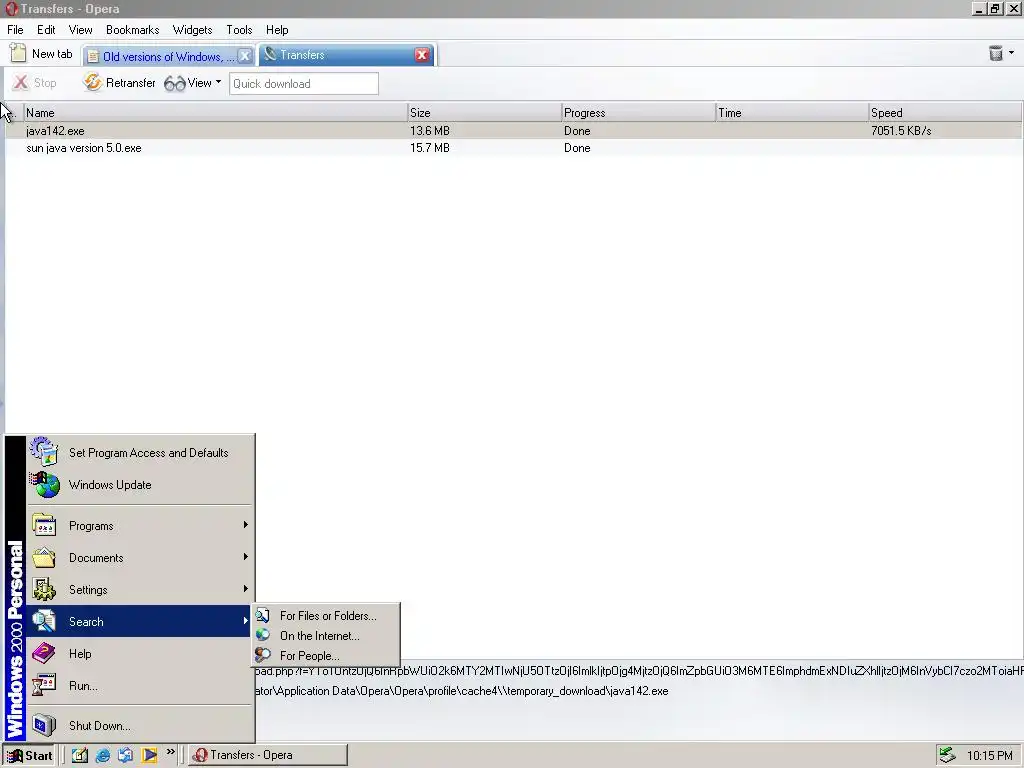Click Show Desktop quick launch icon
Image resolution: width=1024 pixels, height=768 pixels.
pos(80,755)
